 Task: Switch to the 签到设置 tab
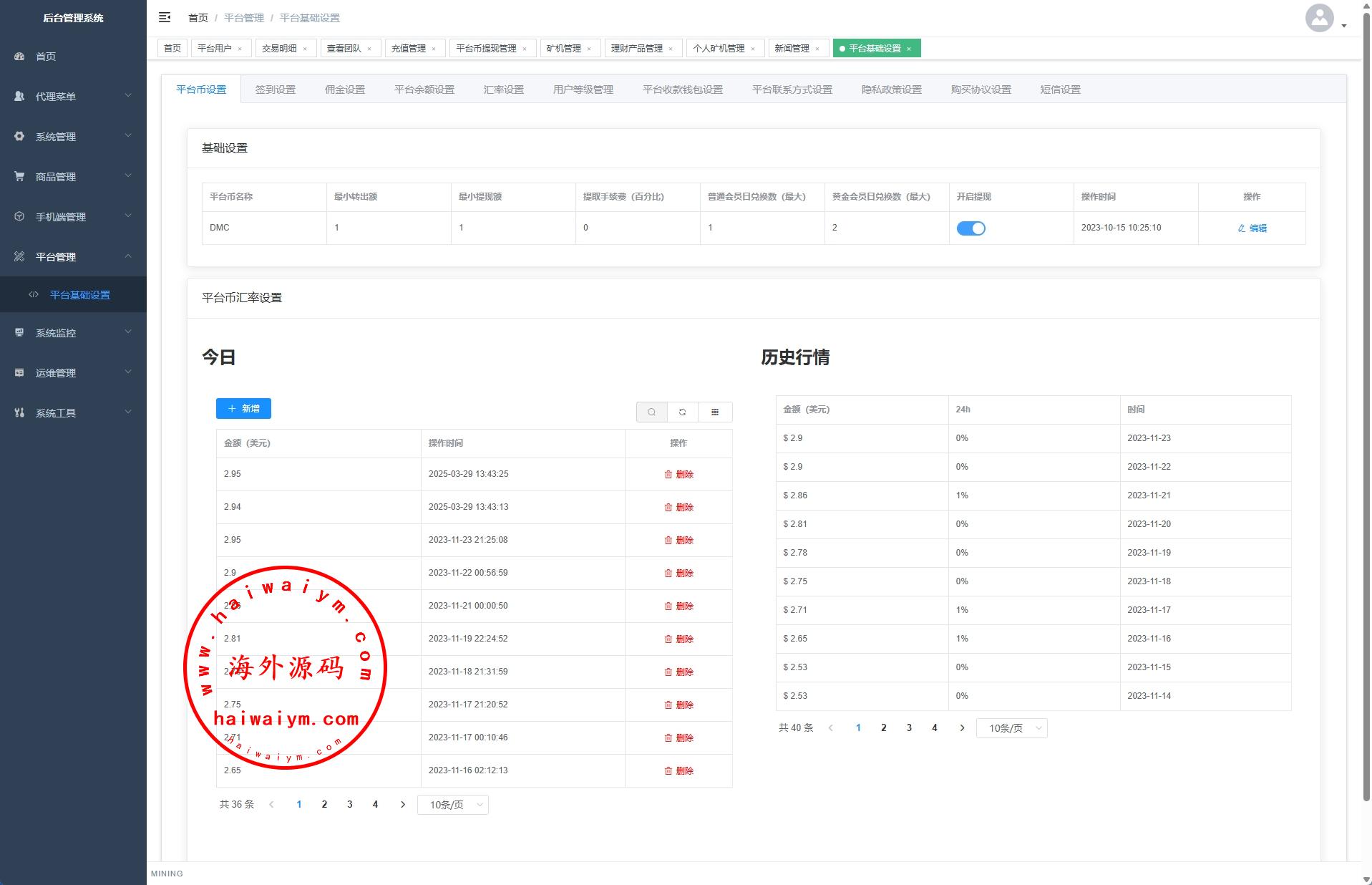(x=275, y=90)
